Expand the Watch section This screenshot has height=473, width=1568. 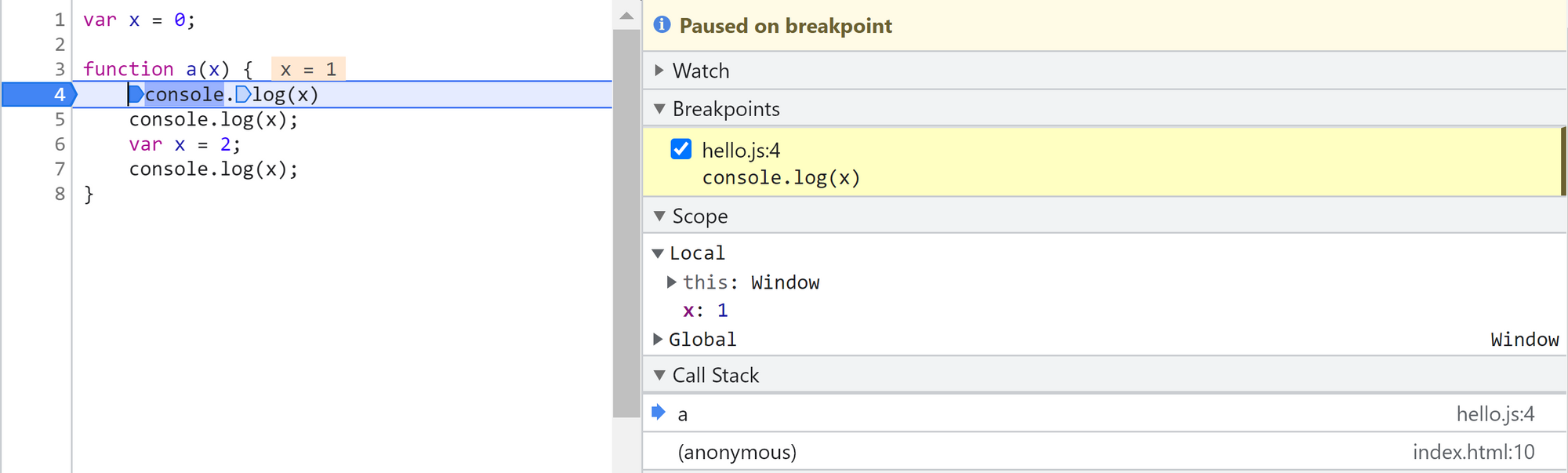659,71
